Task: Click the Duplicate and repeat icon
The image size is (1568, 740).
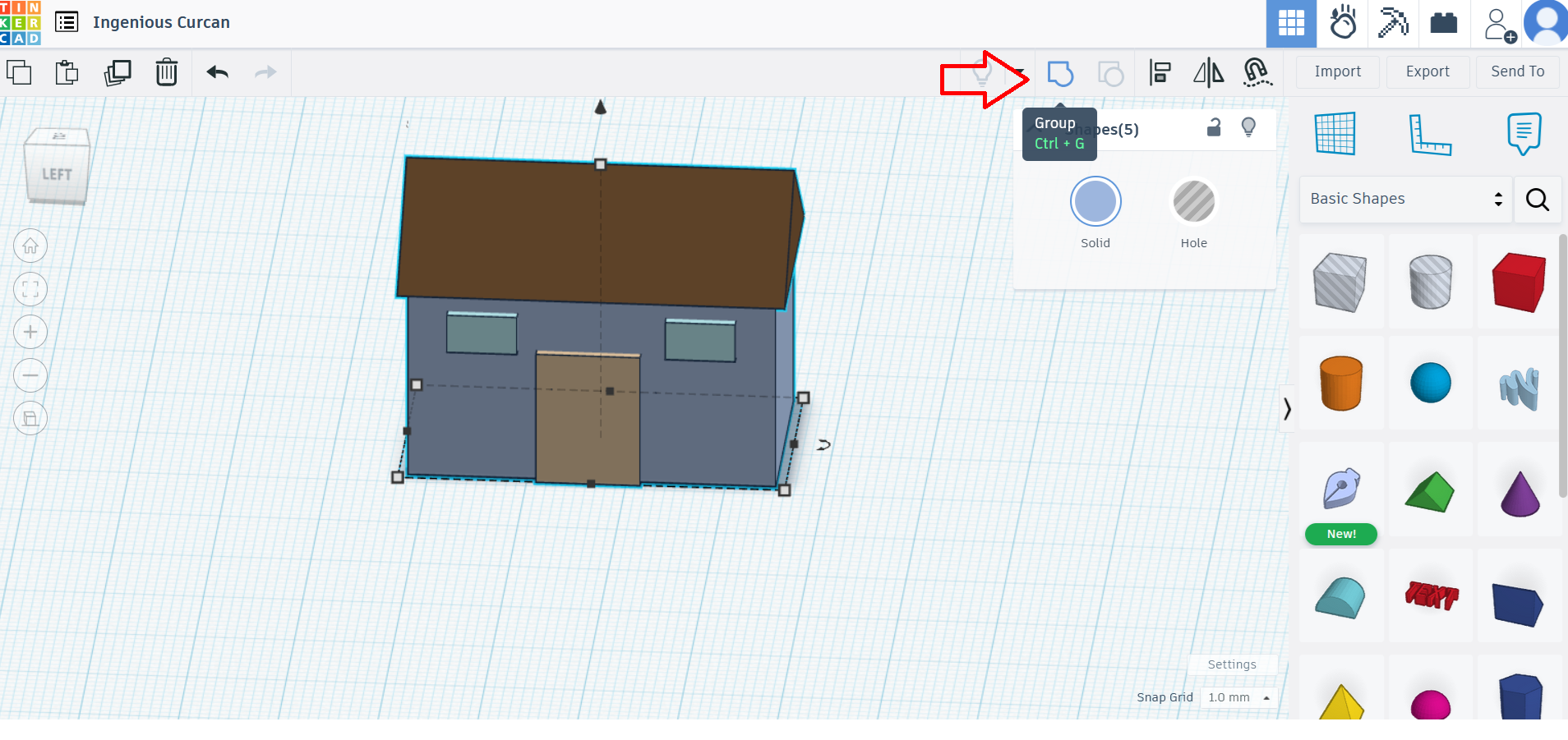Action: 118,73
